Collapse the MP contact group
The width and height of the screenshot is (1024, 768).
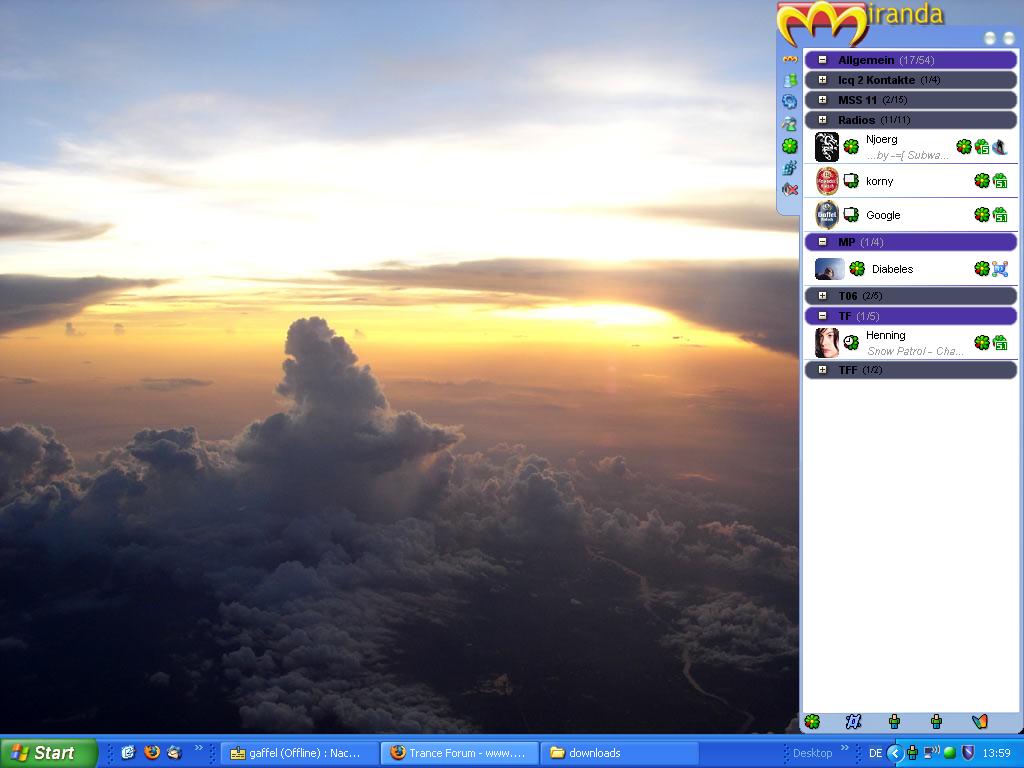(822, 242)
